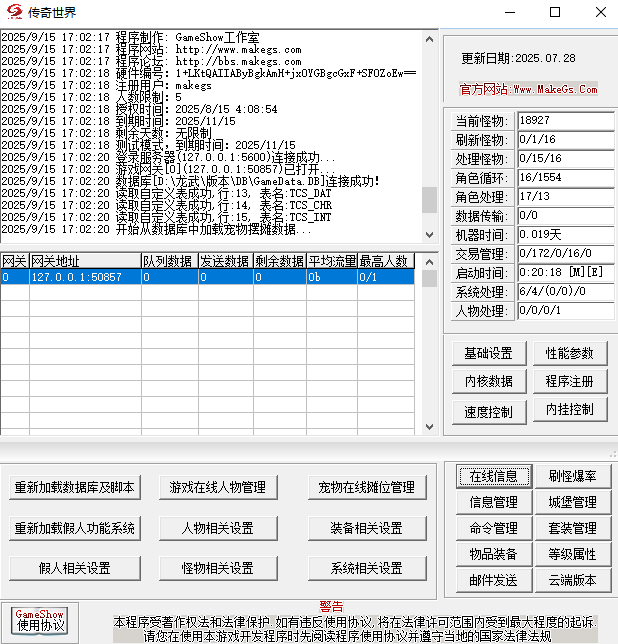Open 宠物在线摊位管理
Screen dimensions: 618x644
pos(367,488)
